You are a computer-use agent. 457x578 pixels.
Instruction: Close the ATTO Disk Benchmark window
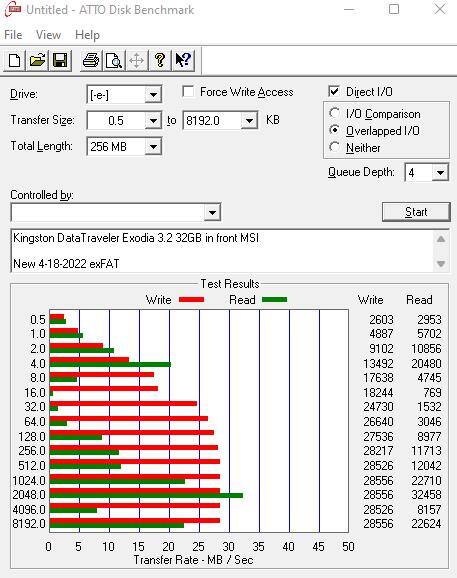(440, 9)
